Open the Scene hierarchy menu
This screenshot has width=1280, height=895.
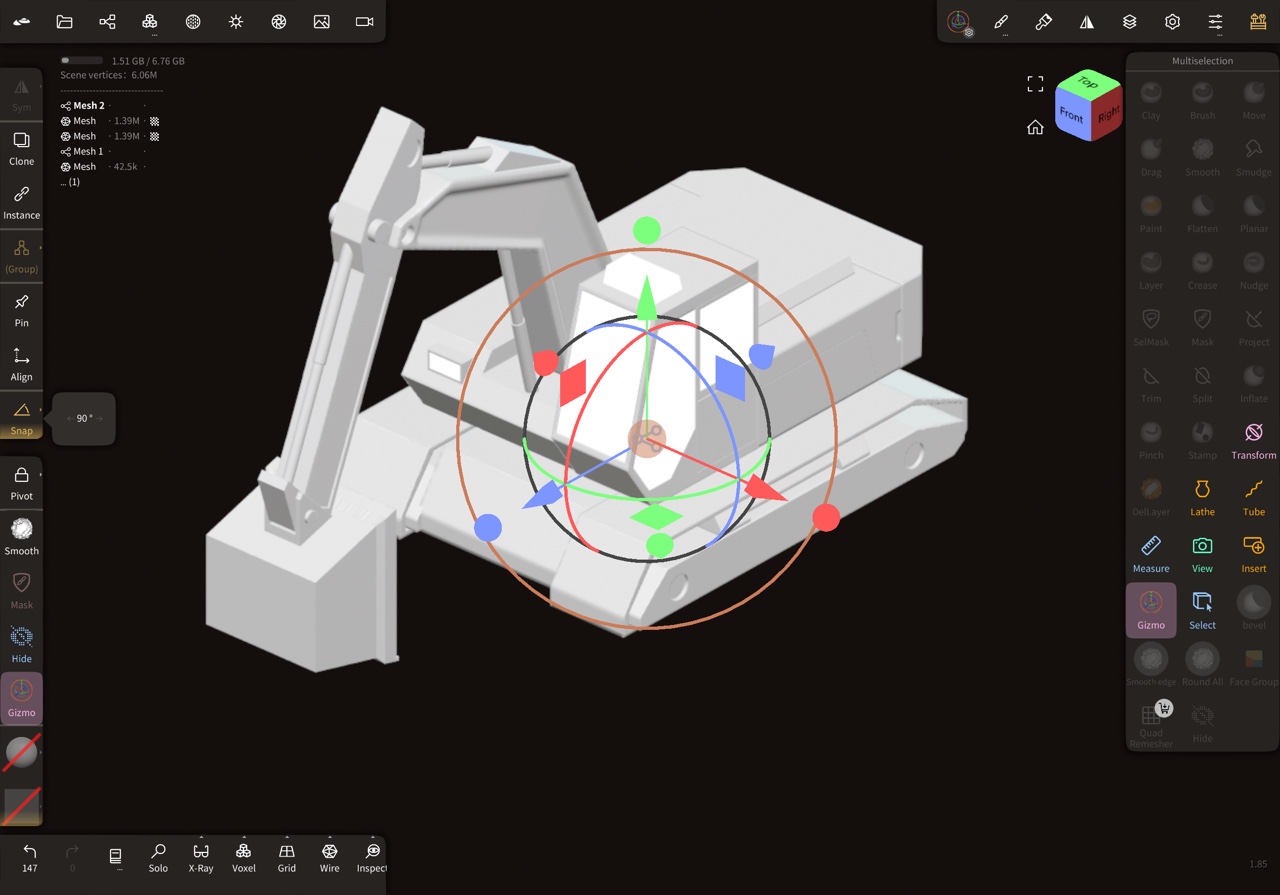tap(107, 21)
